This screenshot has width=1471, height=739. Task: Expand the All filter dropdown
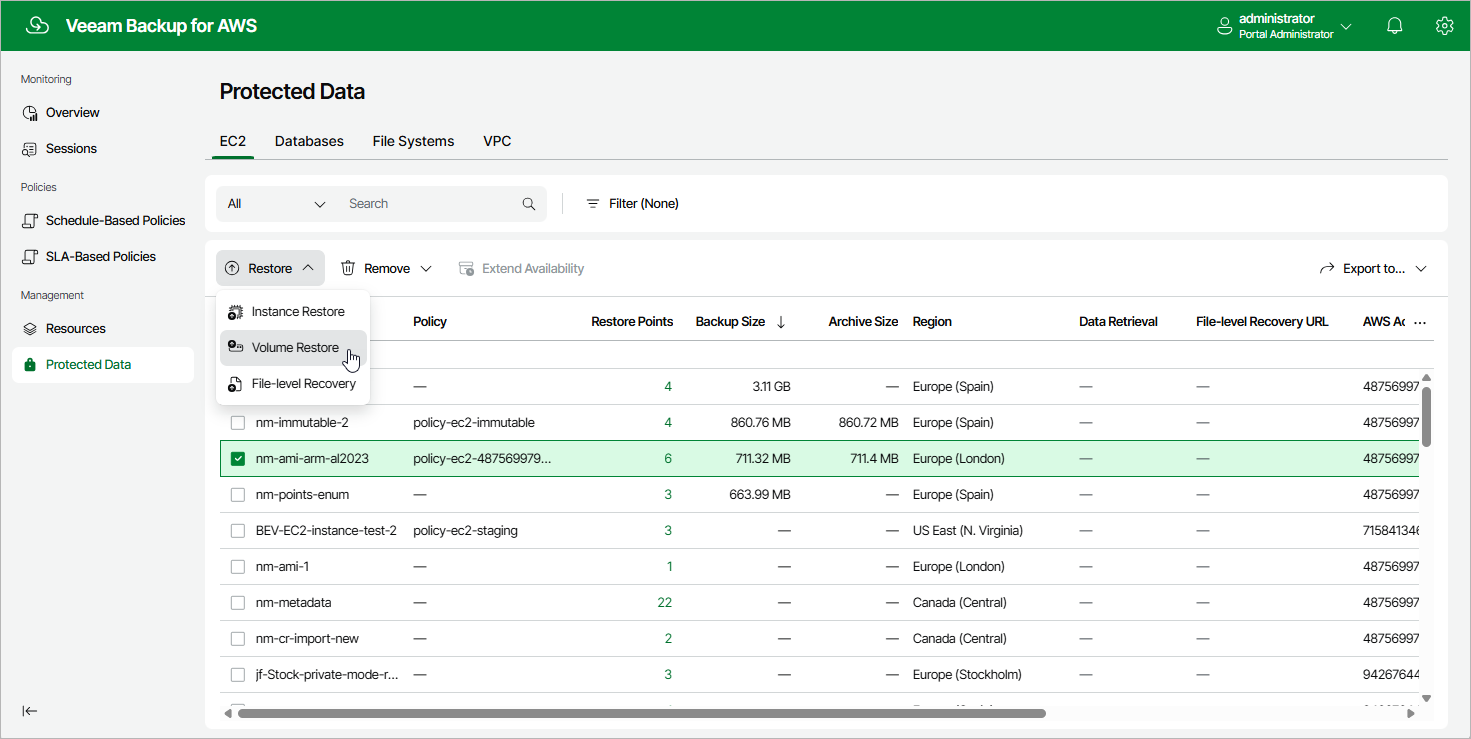pyautogui.click(x=277, y=204)
